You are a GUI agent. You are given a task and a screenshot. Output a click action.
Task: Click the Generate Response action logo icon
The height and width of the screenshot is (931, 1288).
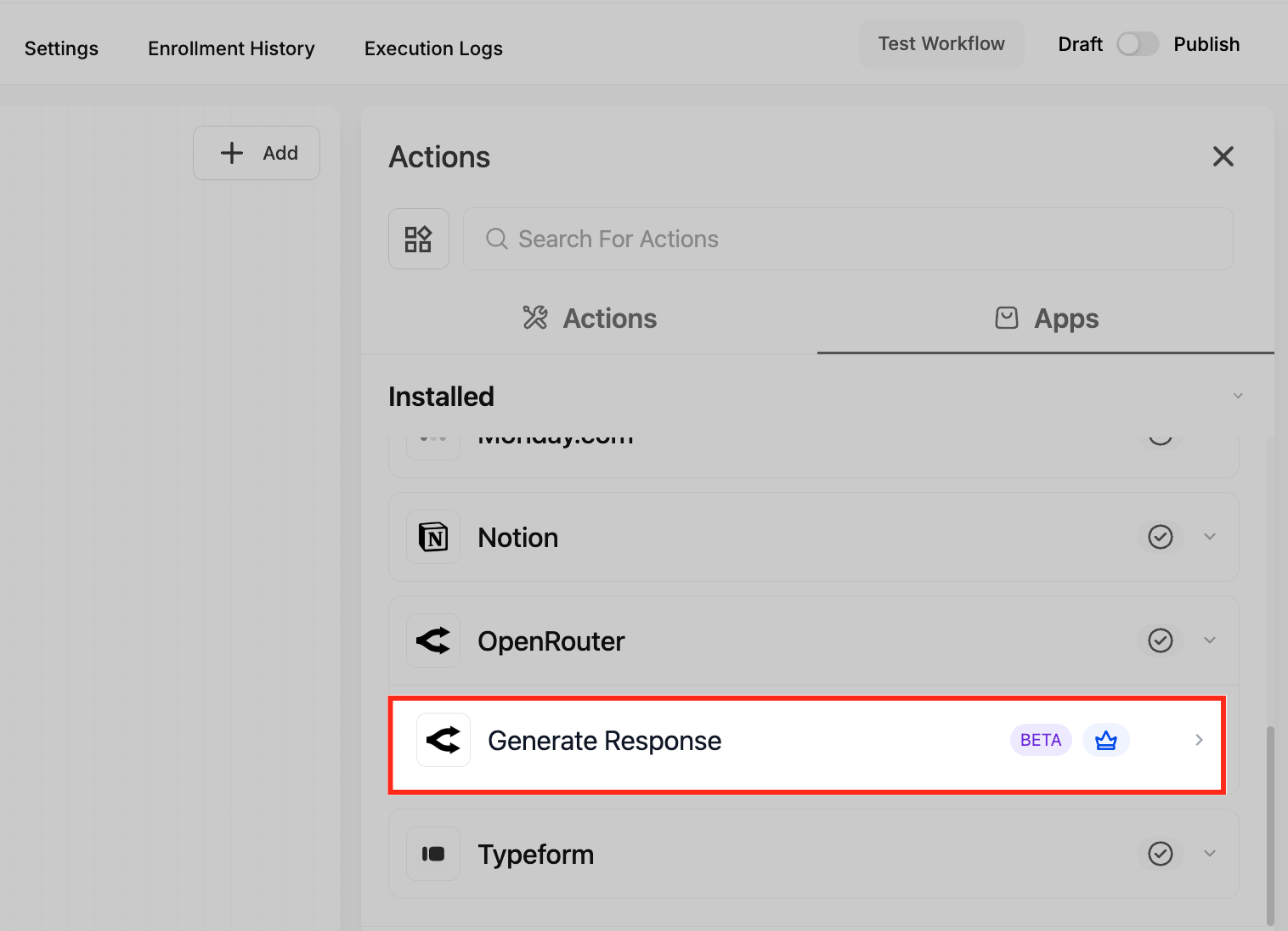pos(443,740)
